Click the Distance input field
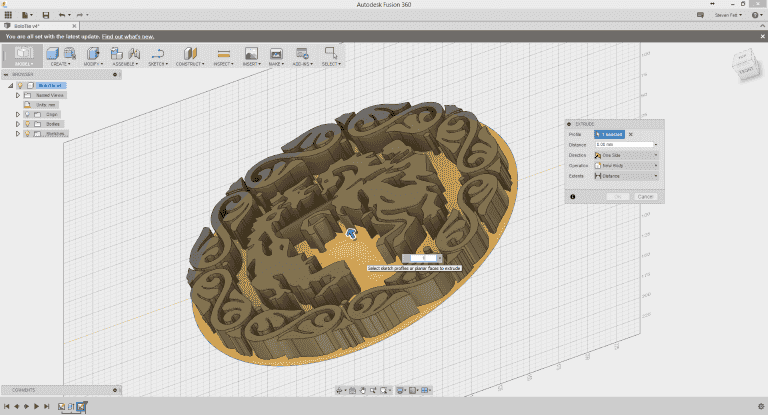The height and width of the screenshot is (415, 768). [624, 145]
